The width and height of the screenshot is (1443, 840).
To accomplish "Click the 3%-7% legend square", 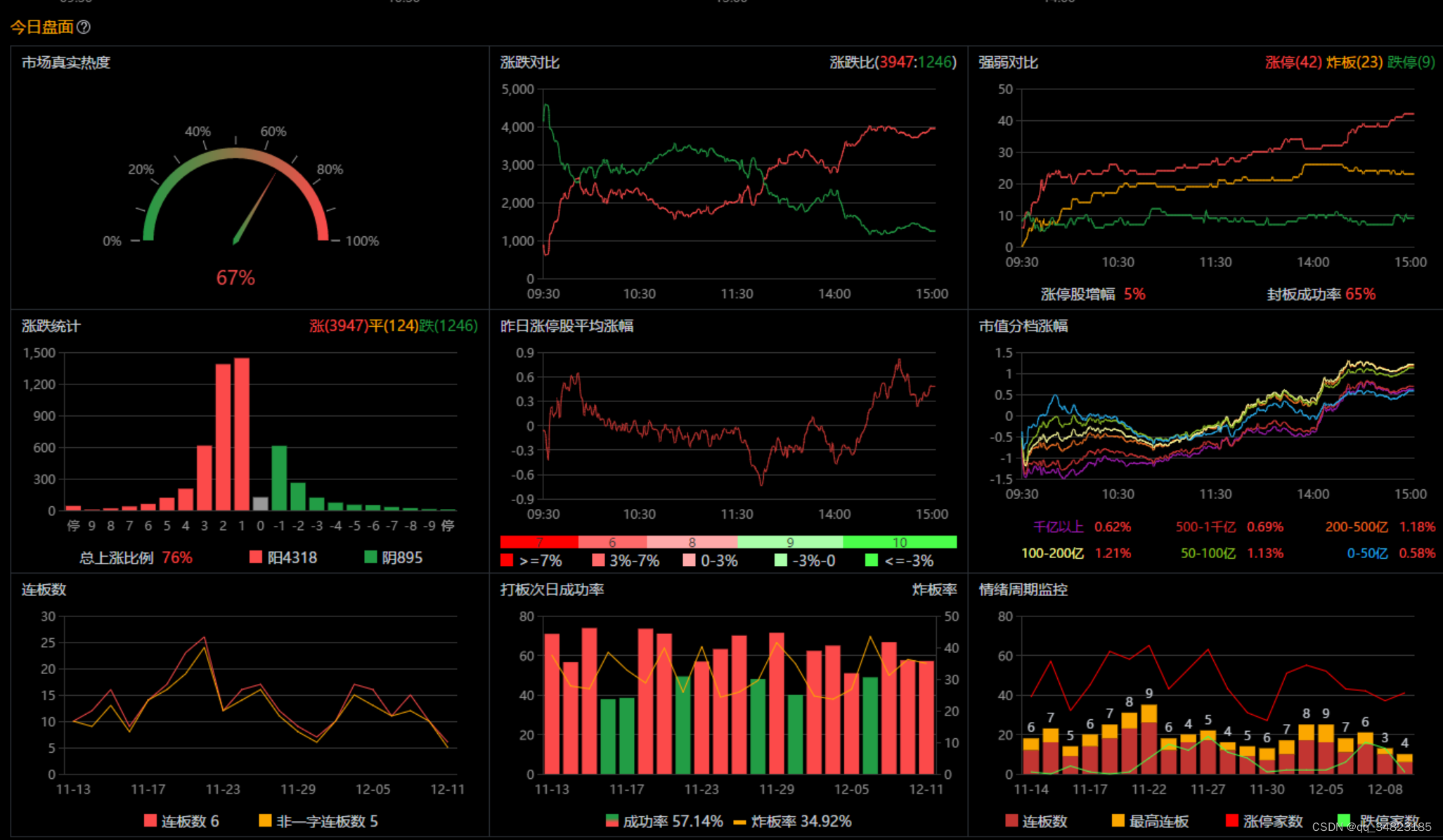I will click(x=598, y=560).
